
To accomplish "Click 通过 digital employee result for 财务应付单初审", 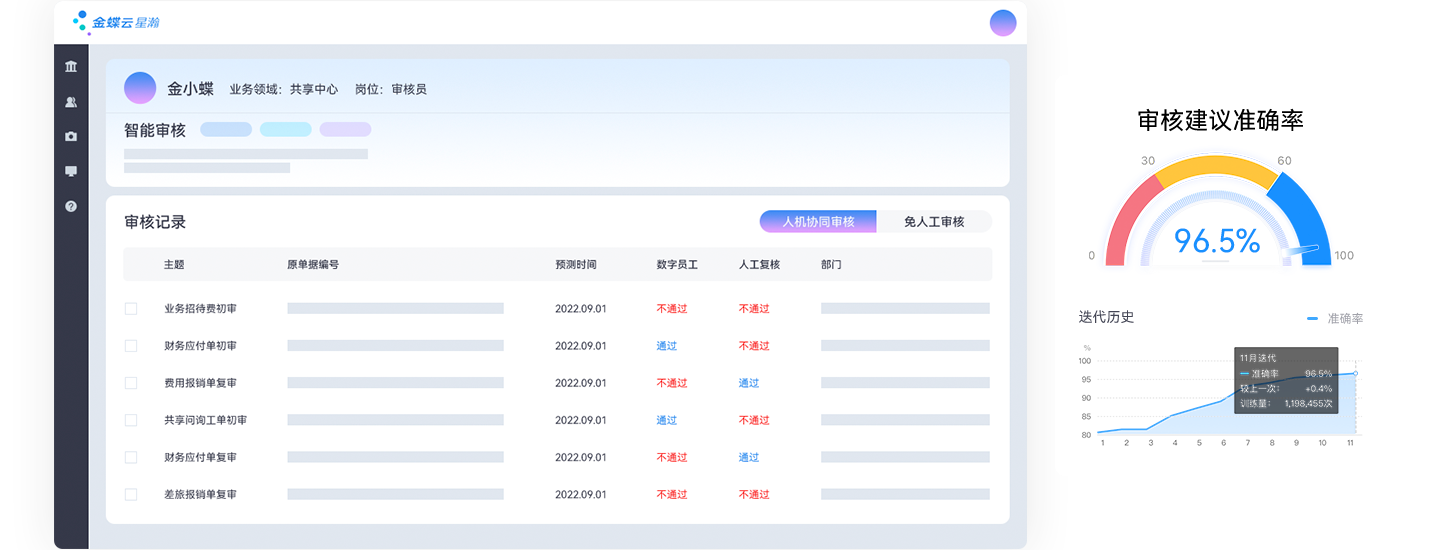I will pyautogui.click(x=667, y=346).
